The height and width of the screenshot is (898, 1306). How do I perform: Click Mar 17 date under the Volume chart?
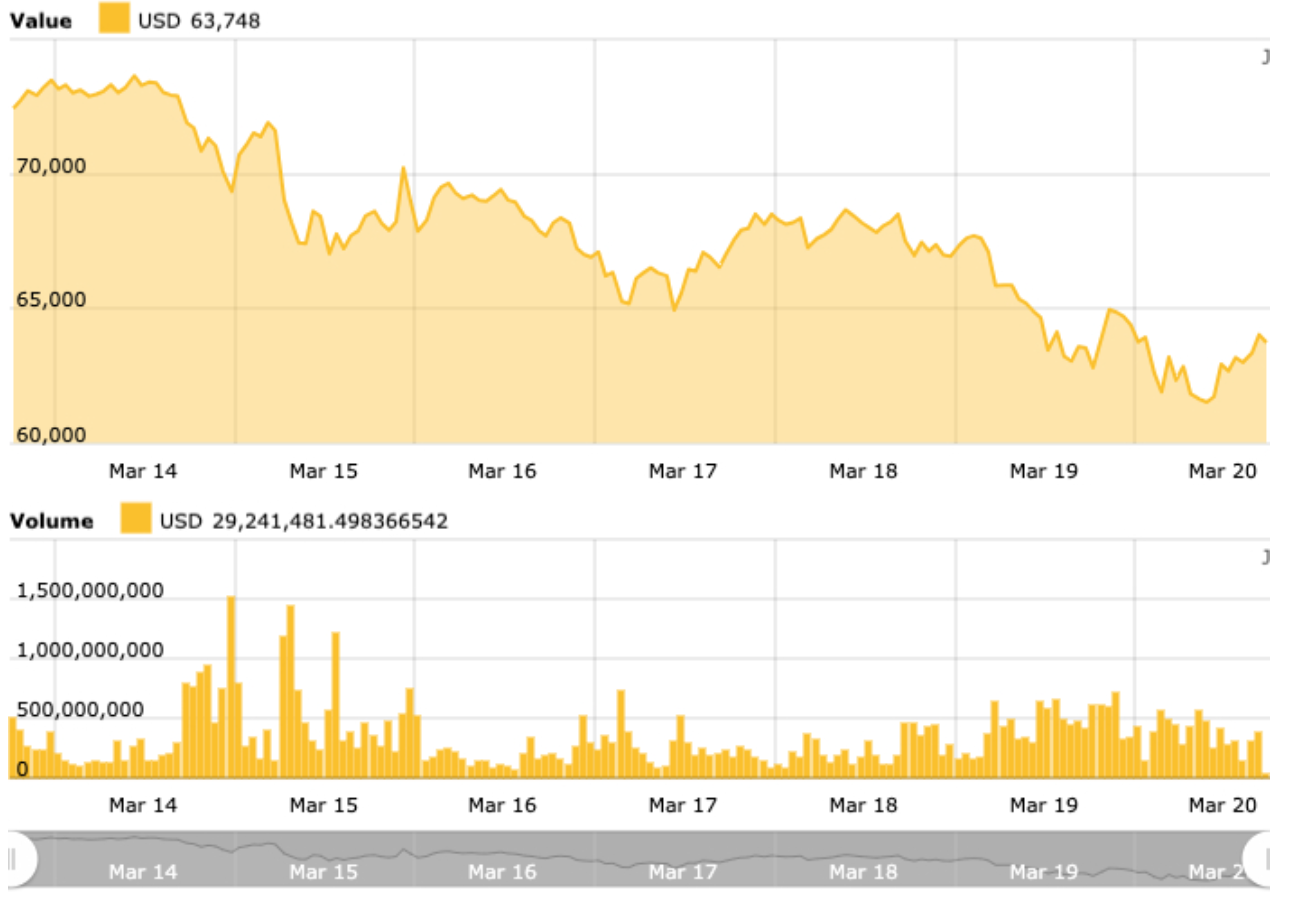tap(683, 804)
